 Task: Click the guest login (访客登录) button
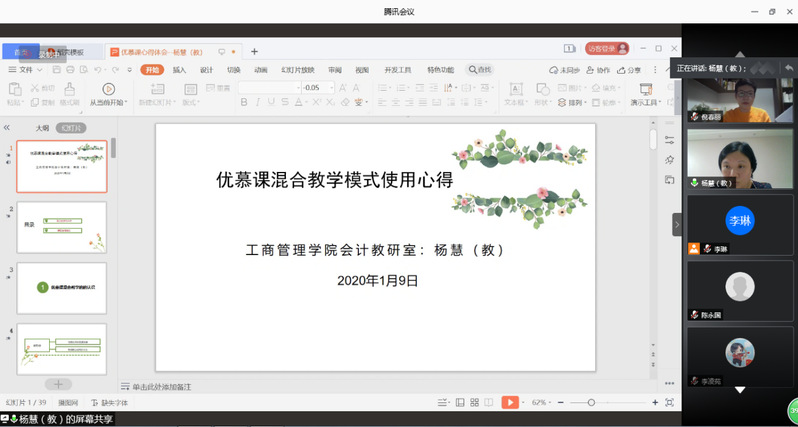tap(607, 48)
